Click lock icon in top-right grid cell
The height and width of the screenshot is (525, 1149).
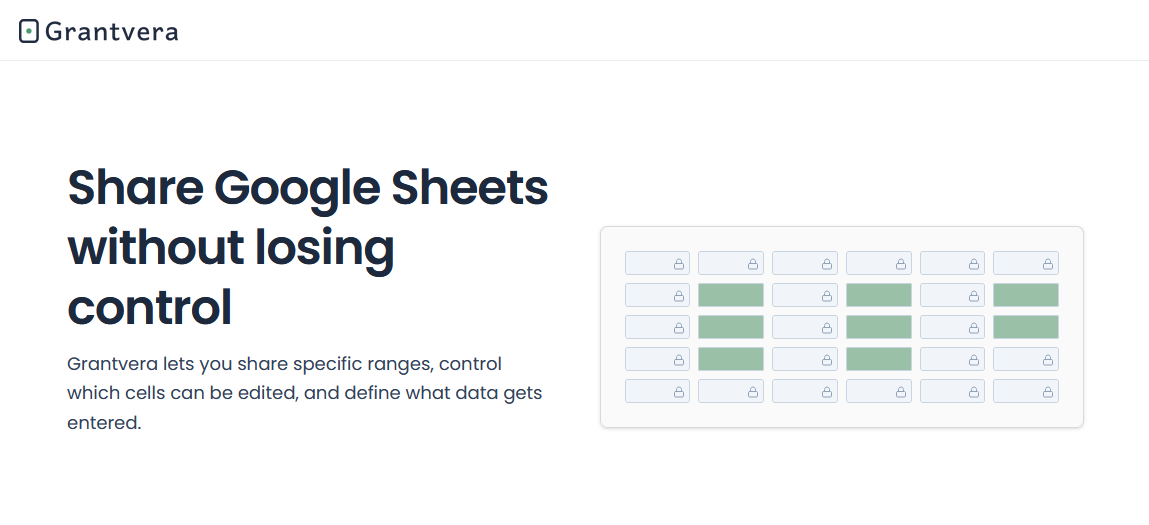click(1048, 264)
